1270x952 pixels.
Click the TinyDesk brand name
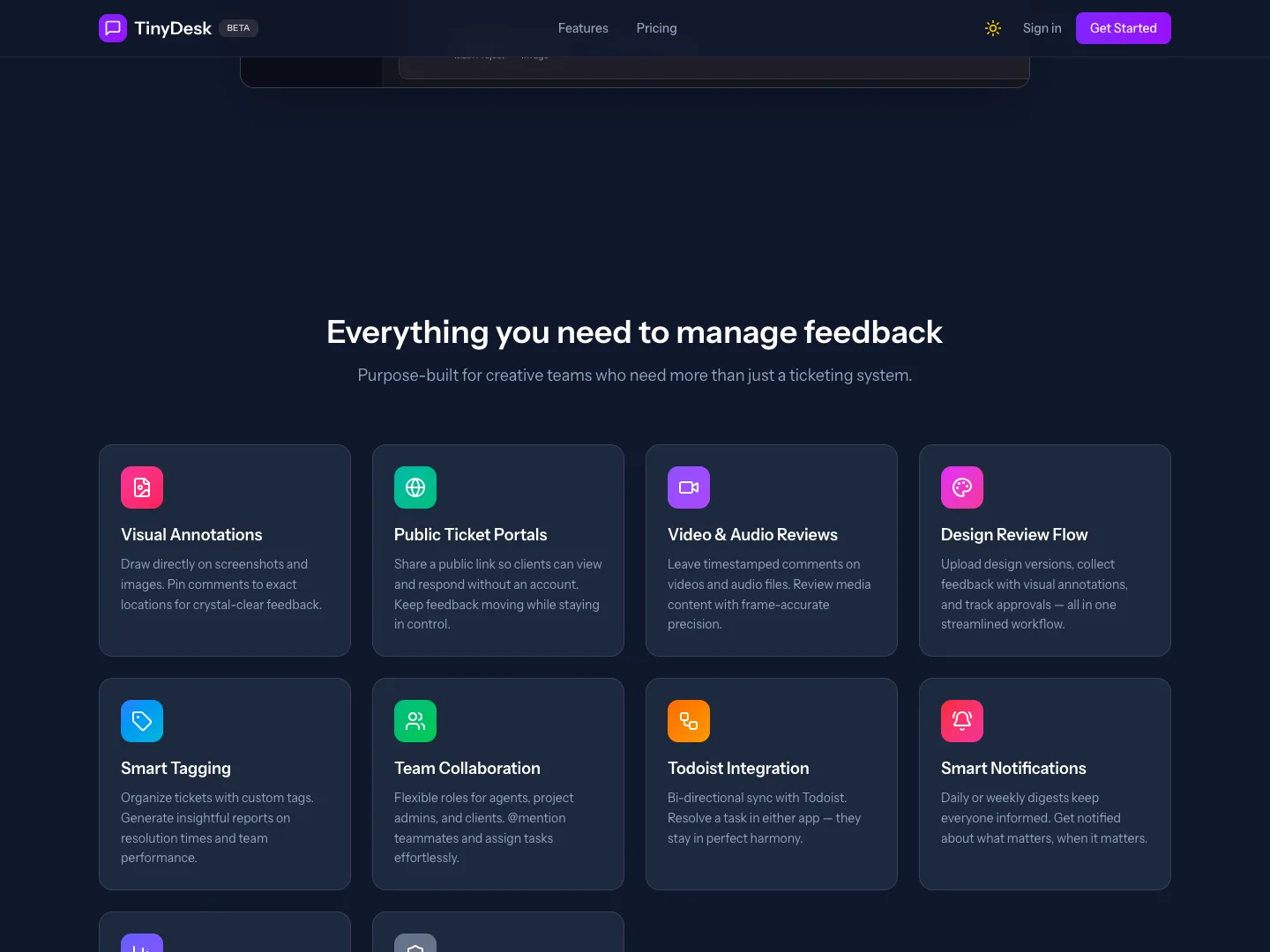pos(173,28)
